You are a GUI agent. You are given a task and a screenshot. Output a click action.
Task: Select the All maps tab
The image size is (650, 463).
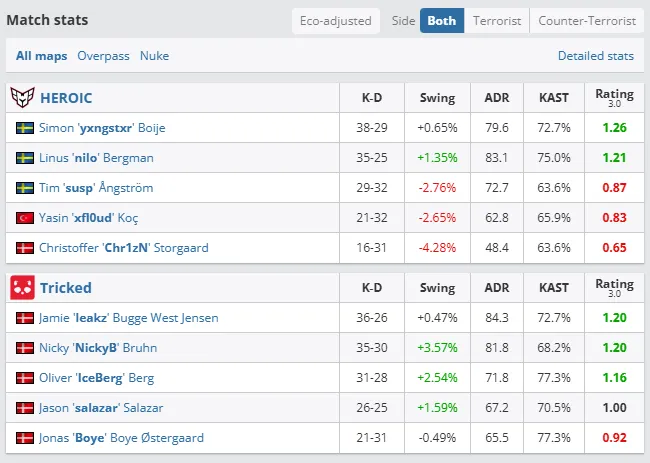tap(42, 56)
